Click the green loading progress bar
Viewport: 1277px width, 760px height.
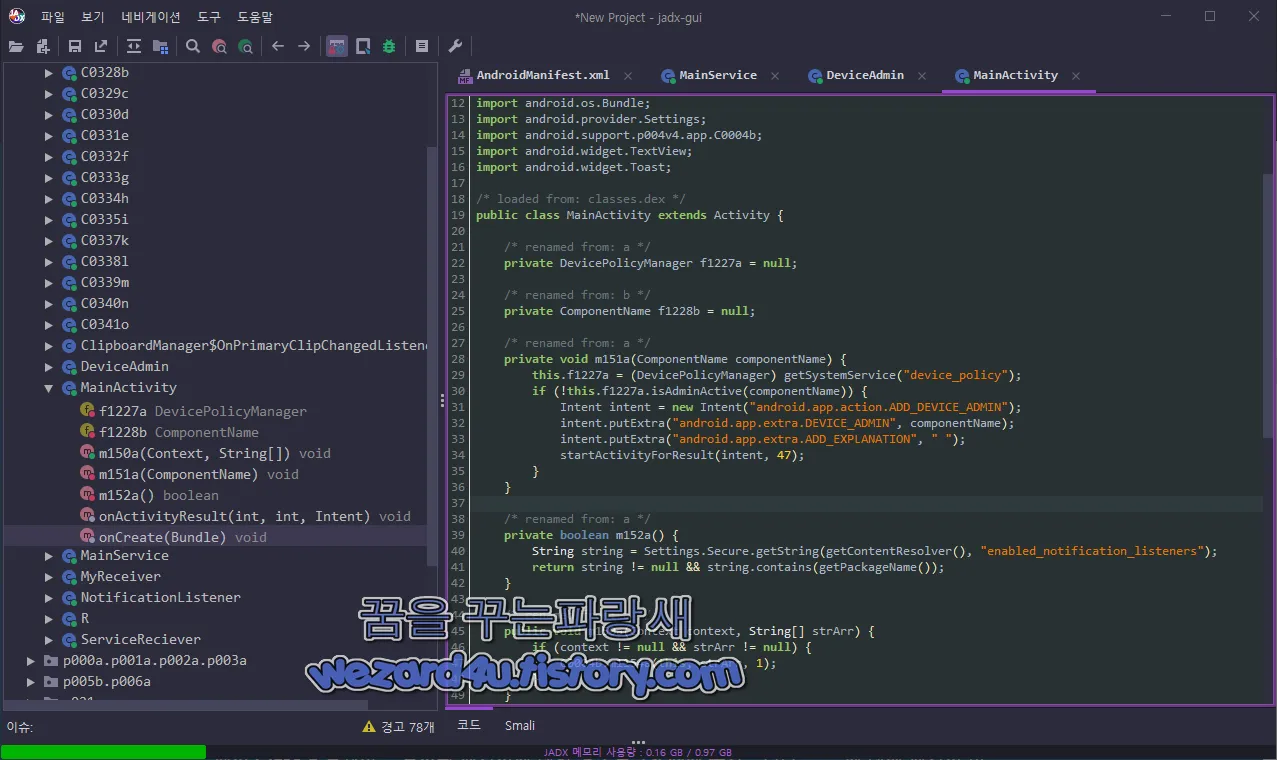tap(103, 752)
